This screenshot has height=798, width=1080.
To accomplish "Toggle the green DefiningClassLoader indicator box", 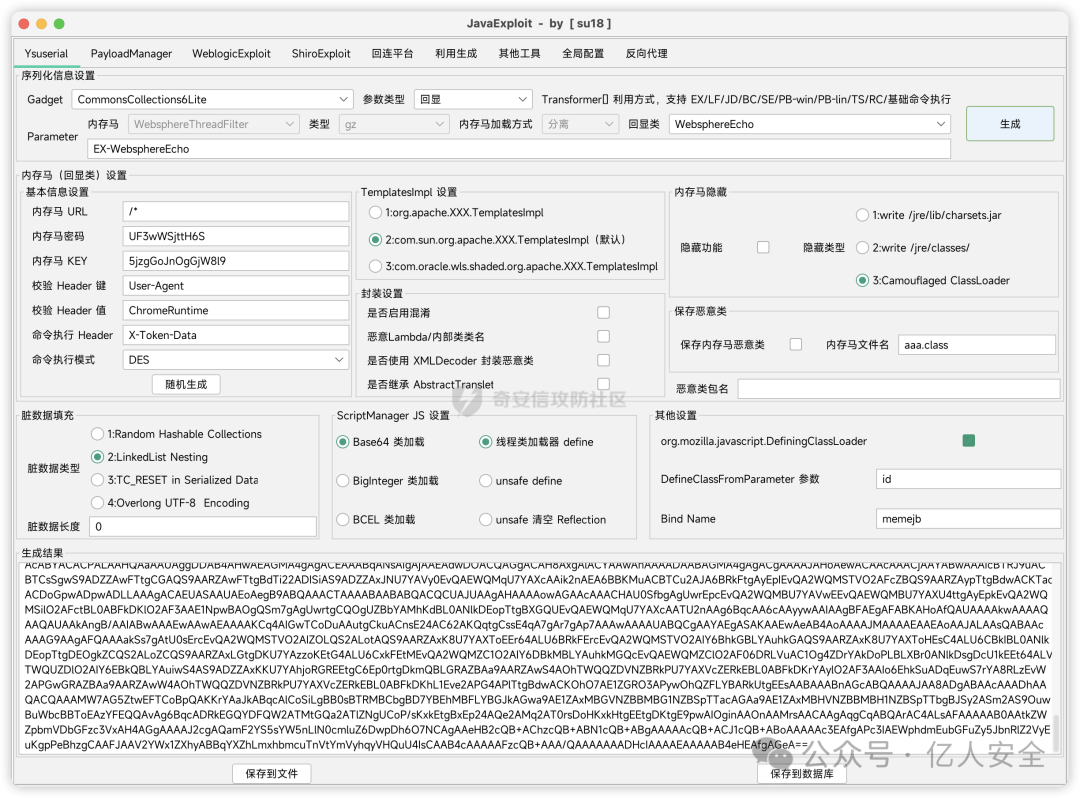I will tap(968, 441).
